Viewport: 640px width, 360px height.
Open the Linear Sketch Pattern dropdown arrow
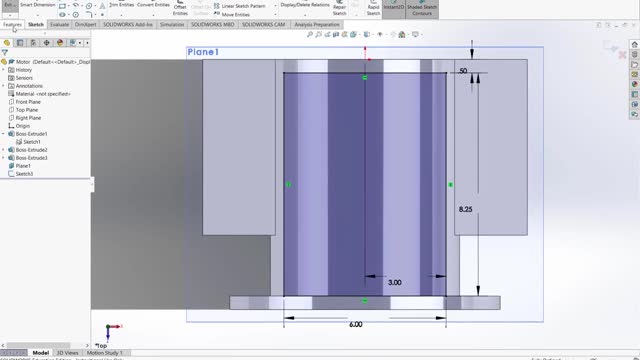[275, 6]
